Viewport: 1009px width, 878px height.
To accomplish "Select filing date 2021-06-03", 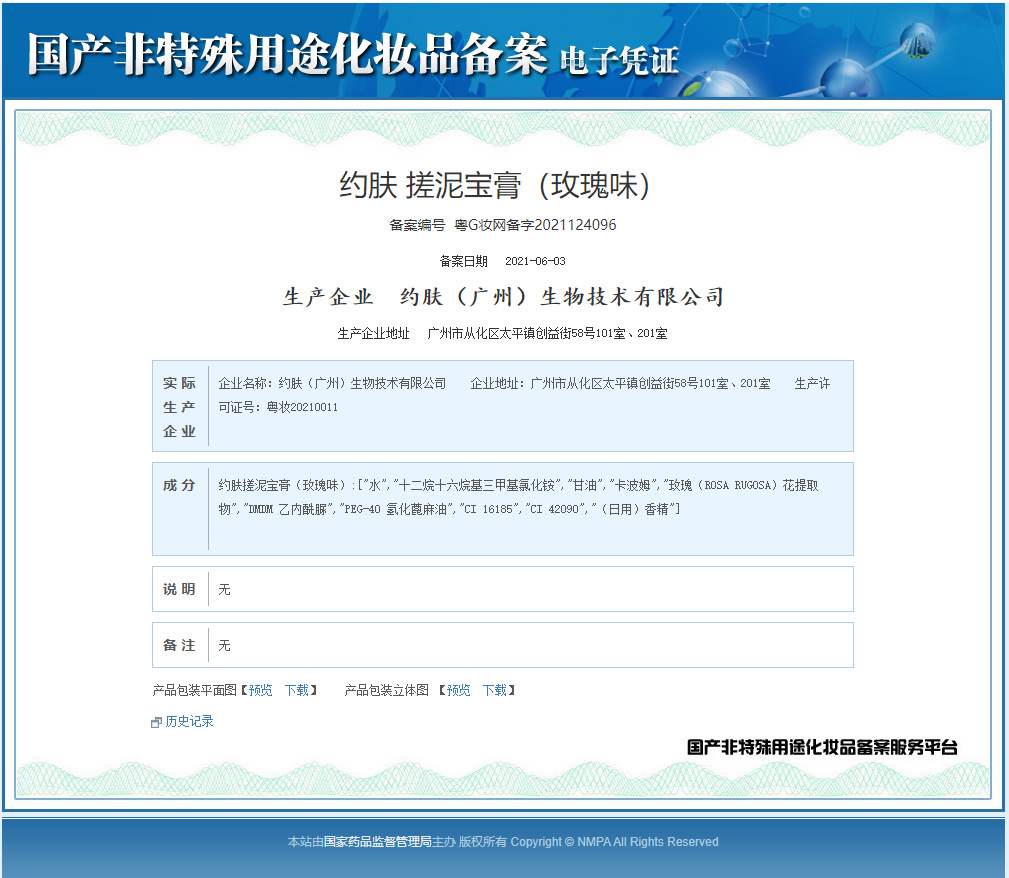I will (x=535, y=261).
